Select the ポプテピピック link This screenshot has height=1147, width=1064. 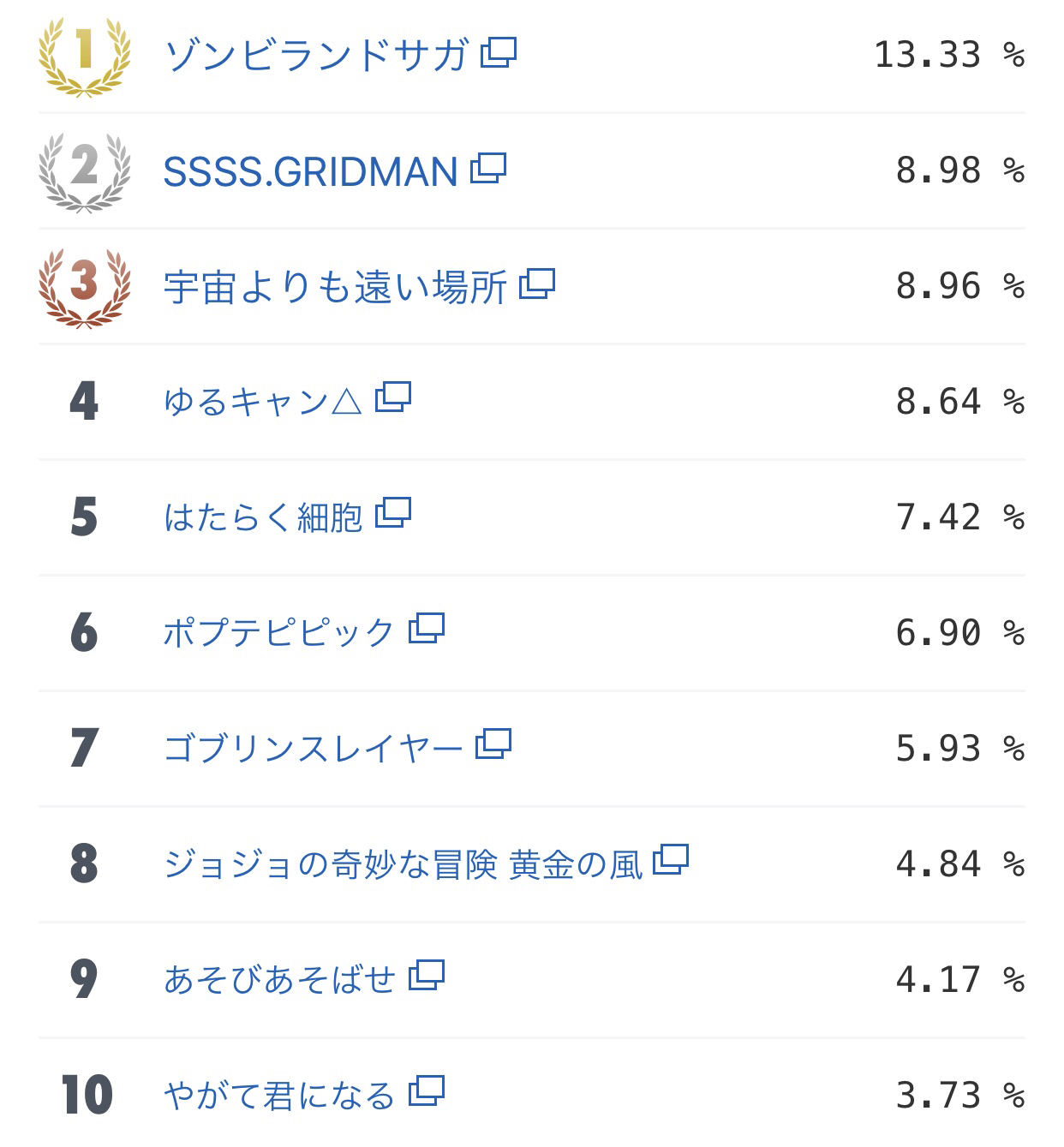click(279, 633)
